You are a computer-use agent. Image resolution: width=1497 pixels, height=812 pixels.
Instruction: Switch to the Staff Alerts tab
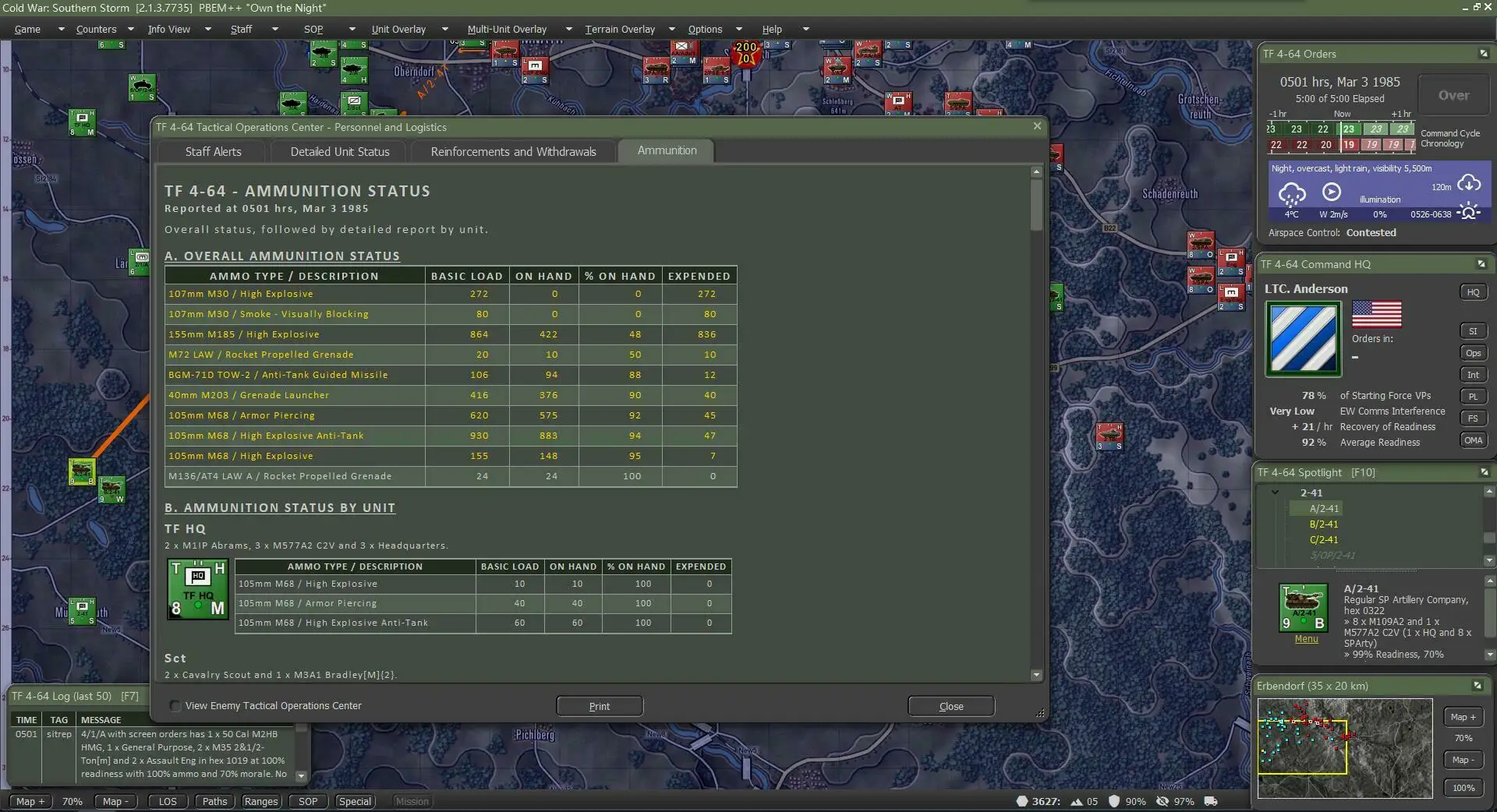pos(213,152)
